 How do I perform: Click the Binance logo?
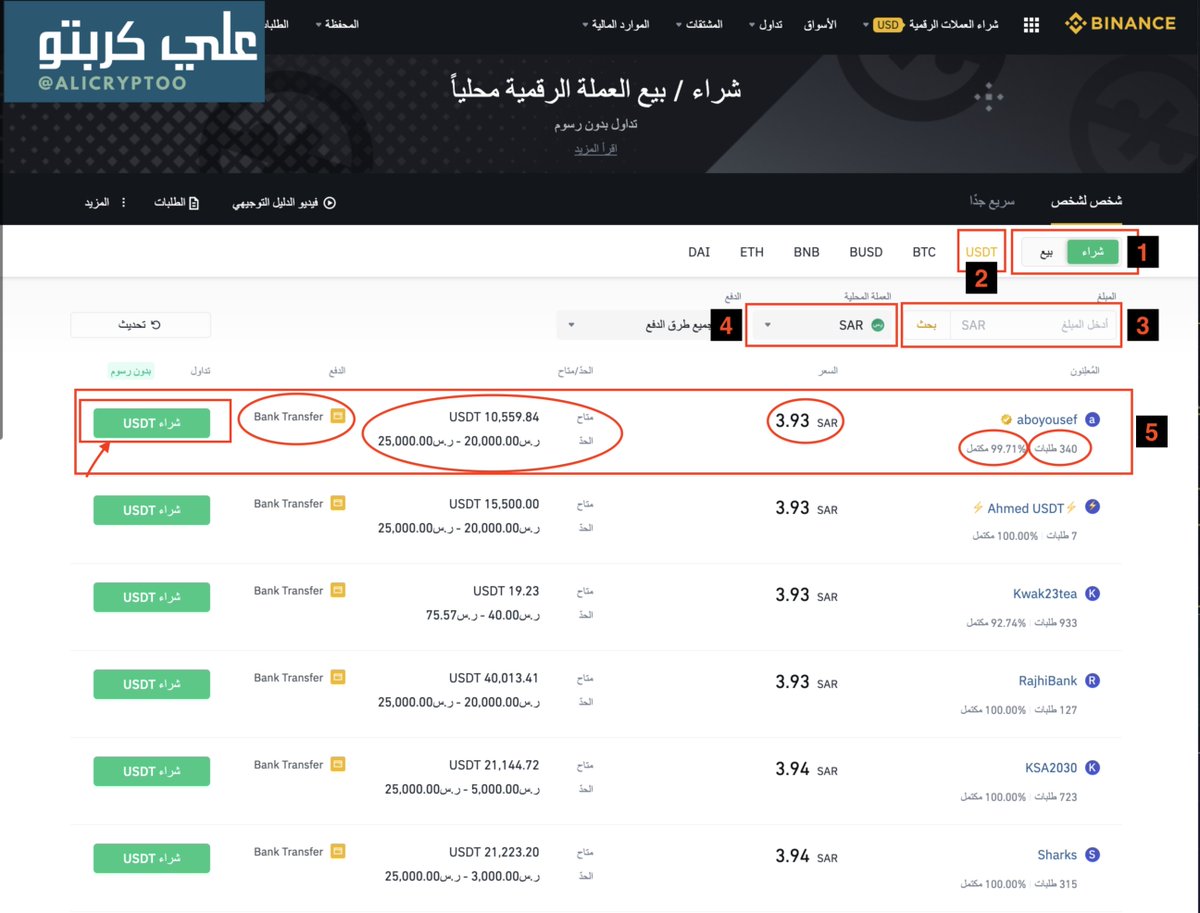coord(1120,23)
